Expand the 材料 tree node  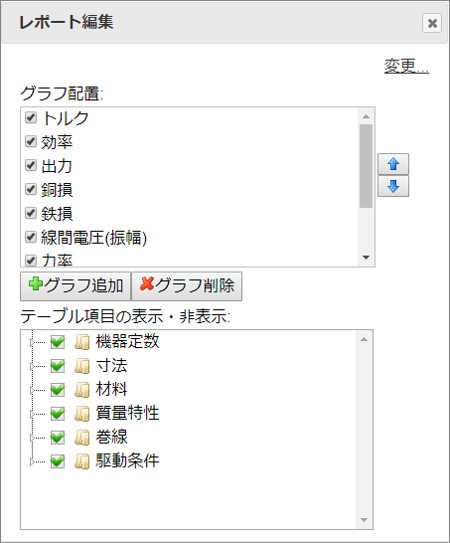click(x=32, y=390)
